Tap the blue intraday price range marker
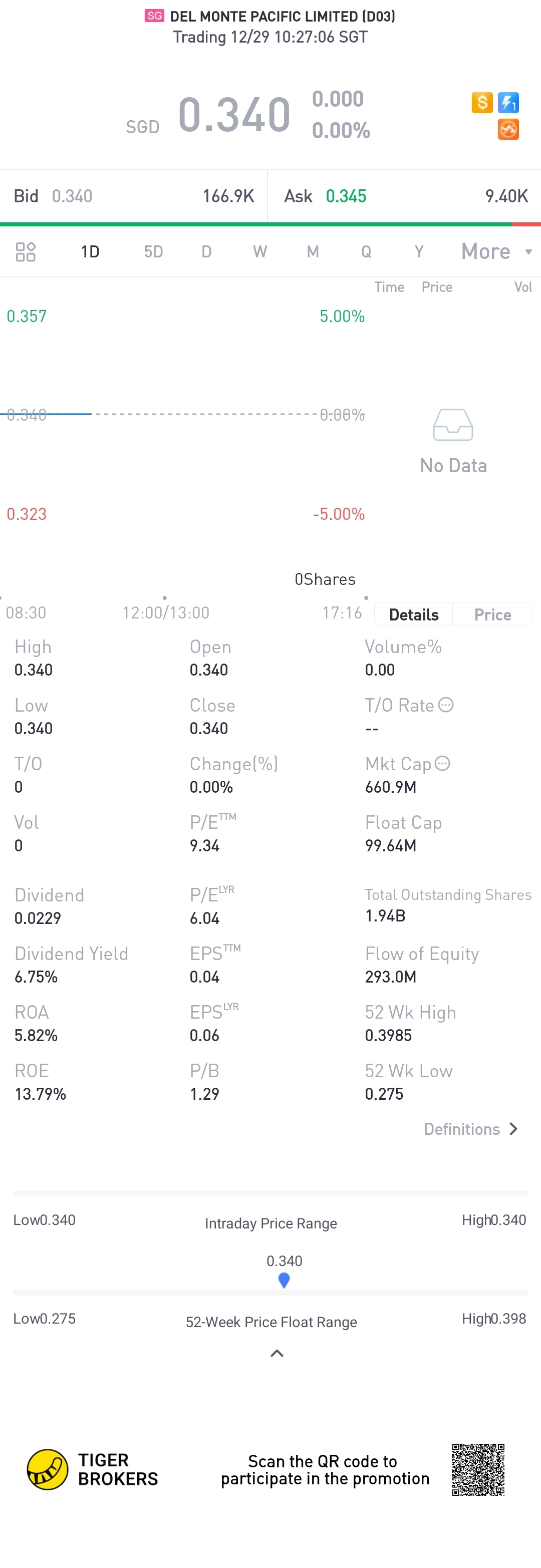 pyautogui.click(x=284, y=1280)
